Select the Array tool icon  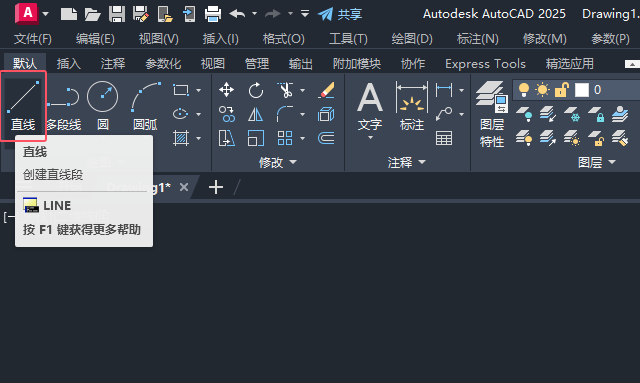[x=285, y=138]
